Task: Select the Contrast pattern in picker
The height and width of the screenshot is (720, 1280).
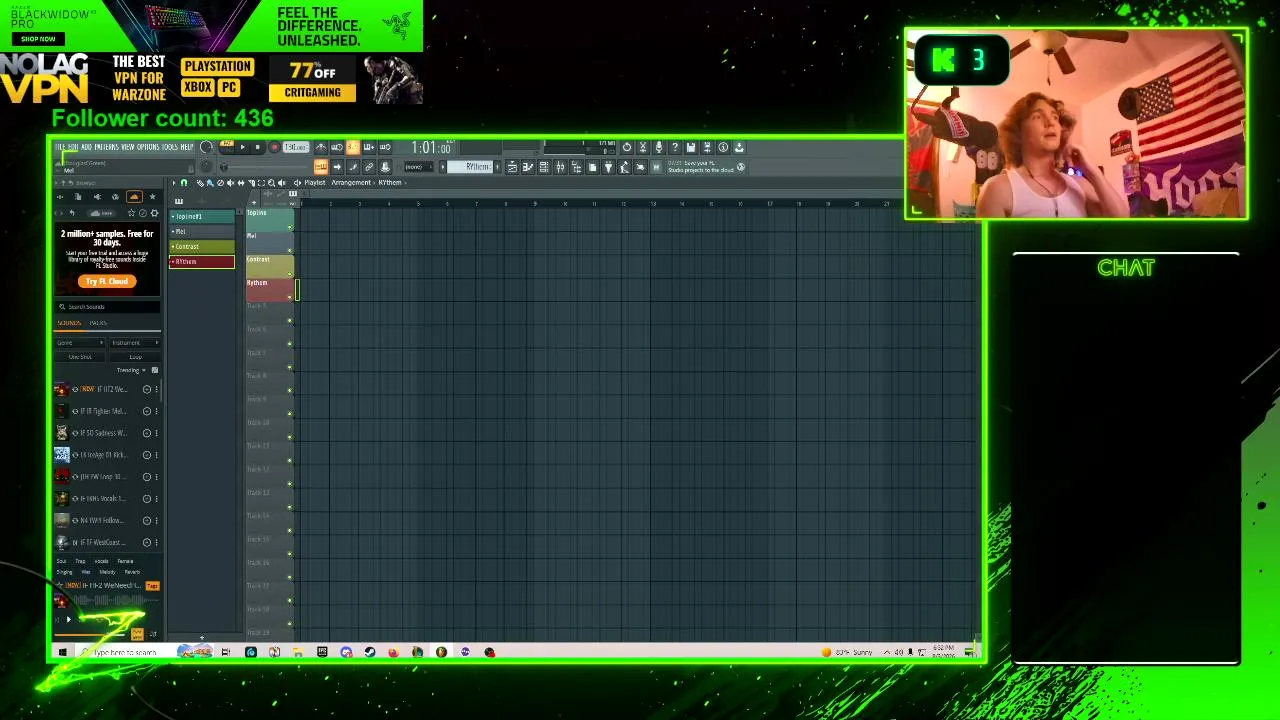Action: (202, 246)
